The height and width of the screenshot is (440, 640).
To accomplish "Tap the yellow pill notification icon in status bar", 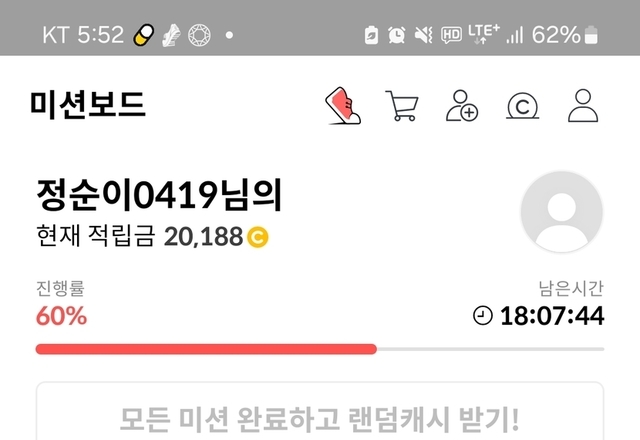I will (144, 35).
